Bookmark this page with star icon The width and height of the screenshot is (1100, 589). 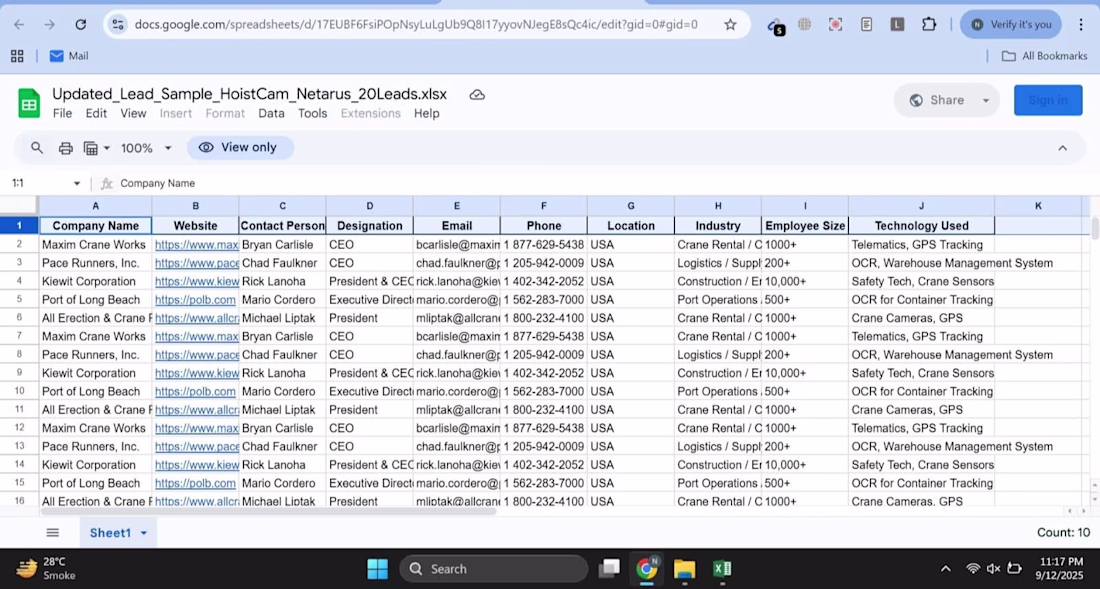click(730, 25)
